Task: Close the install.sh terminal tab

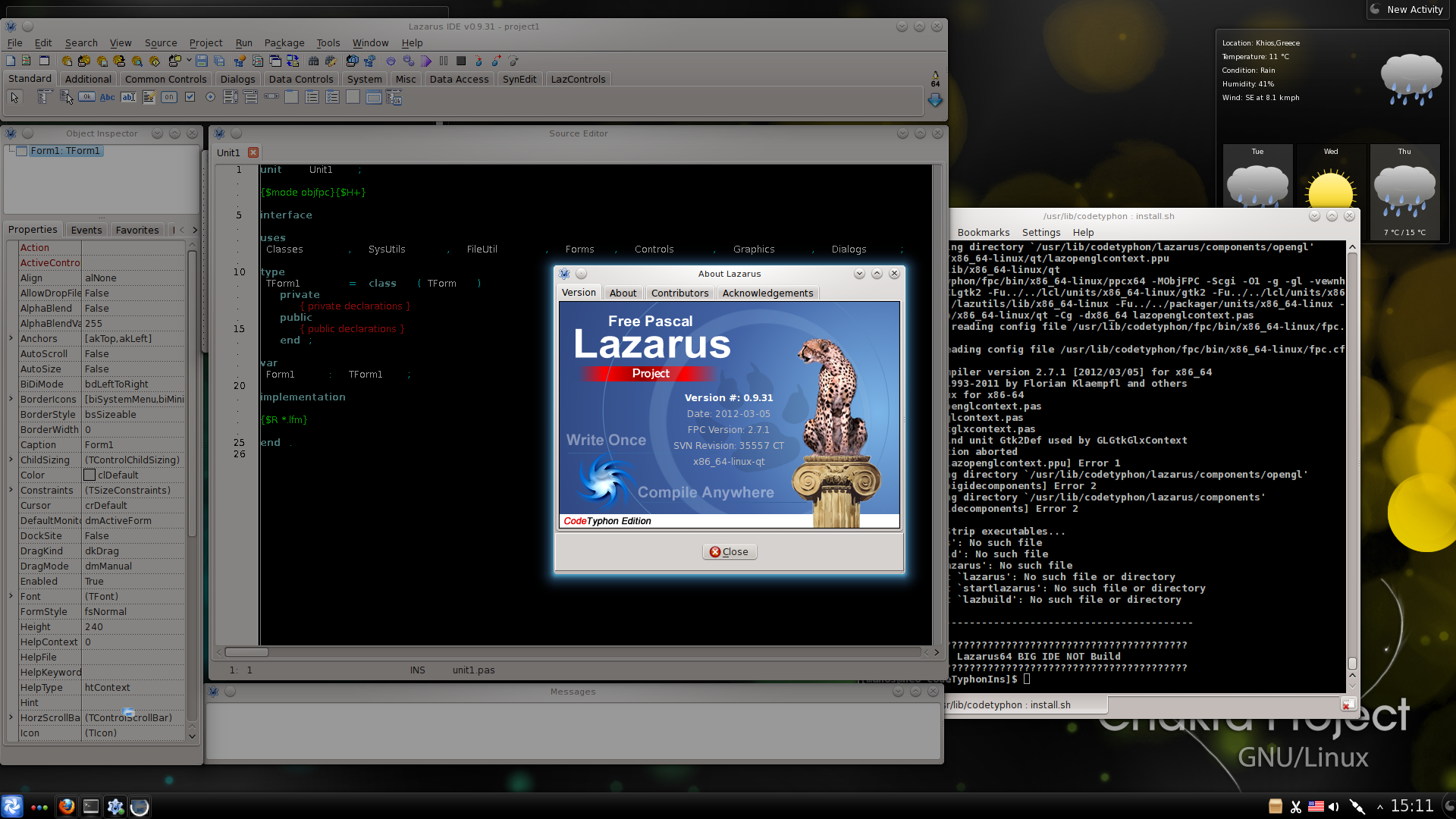Action: pos(1347,705)
